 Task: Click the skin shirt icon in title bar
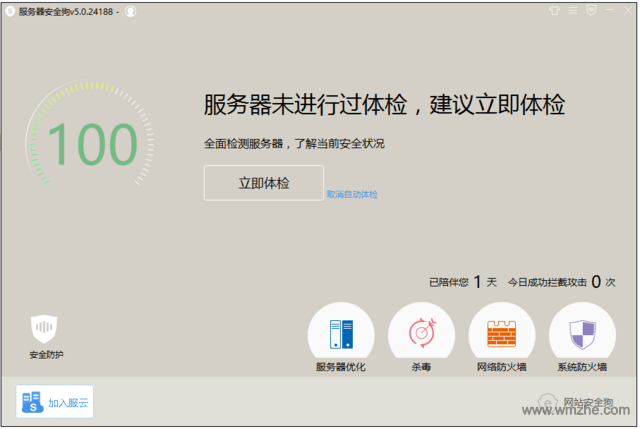coord(554,10)
